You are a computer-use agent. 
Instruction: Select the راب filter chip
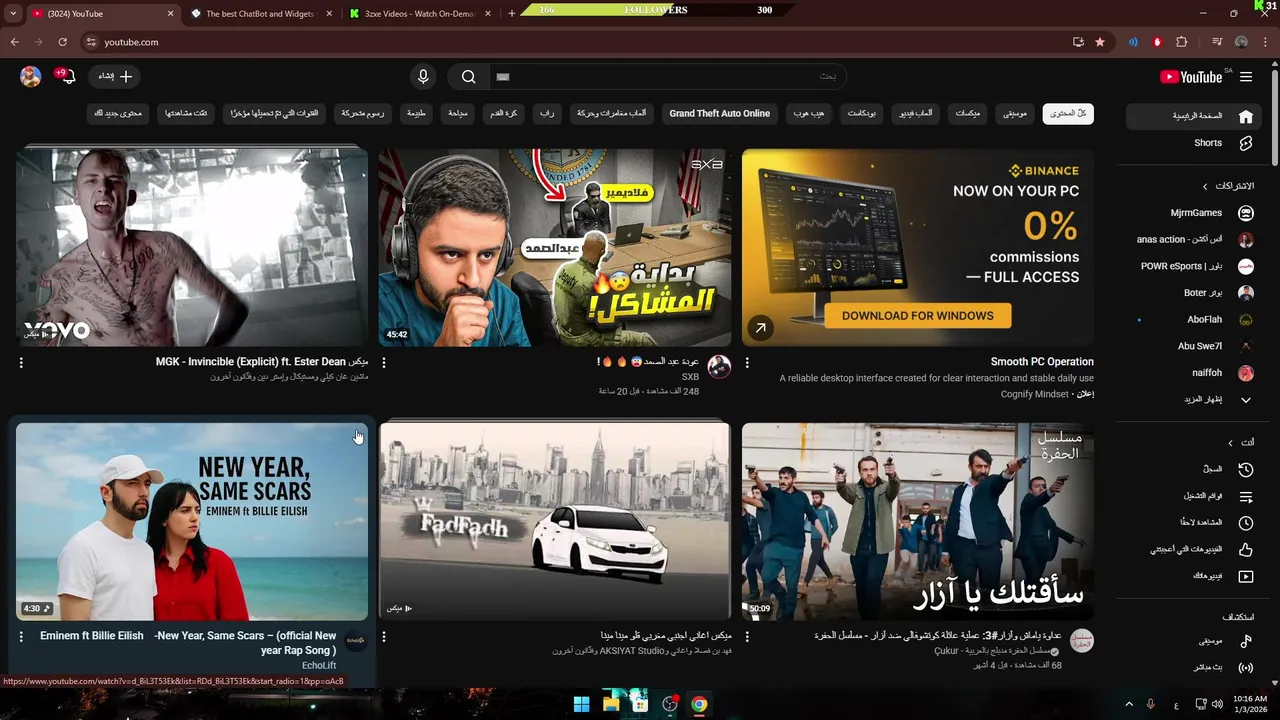[x=547, y=114]
